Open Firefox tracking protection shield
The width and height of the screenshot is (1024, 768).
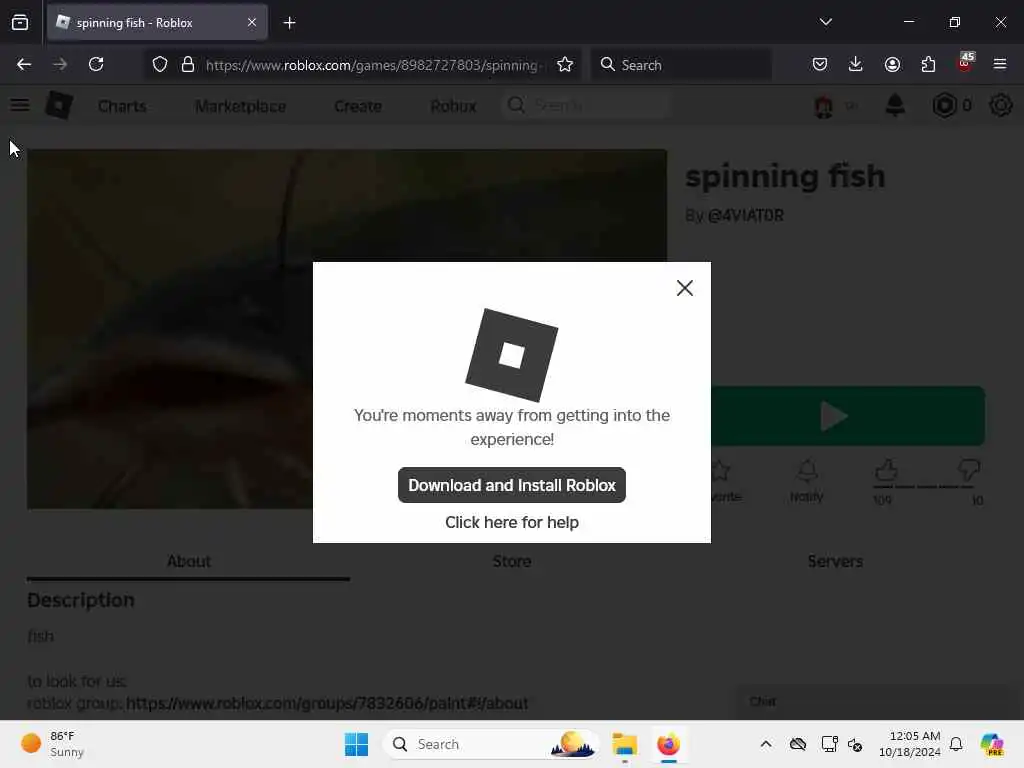pos(159,64)
